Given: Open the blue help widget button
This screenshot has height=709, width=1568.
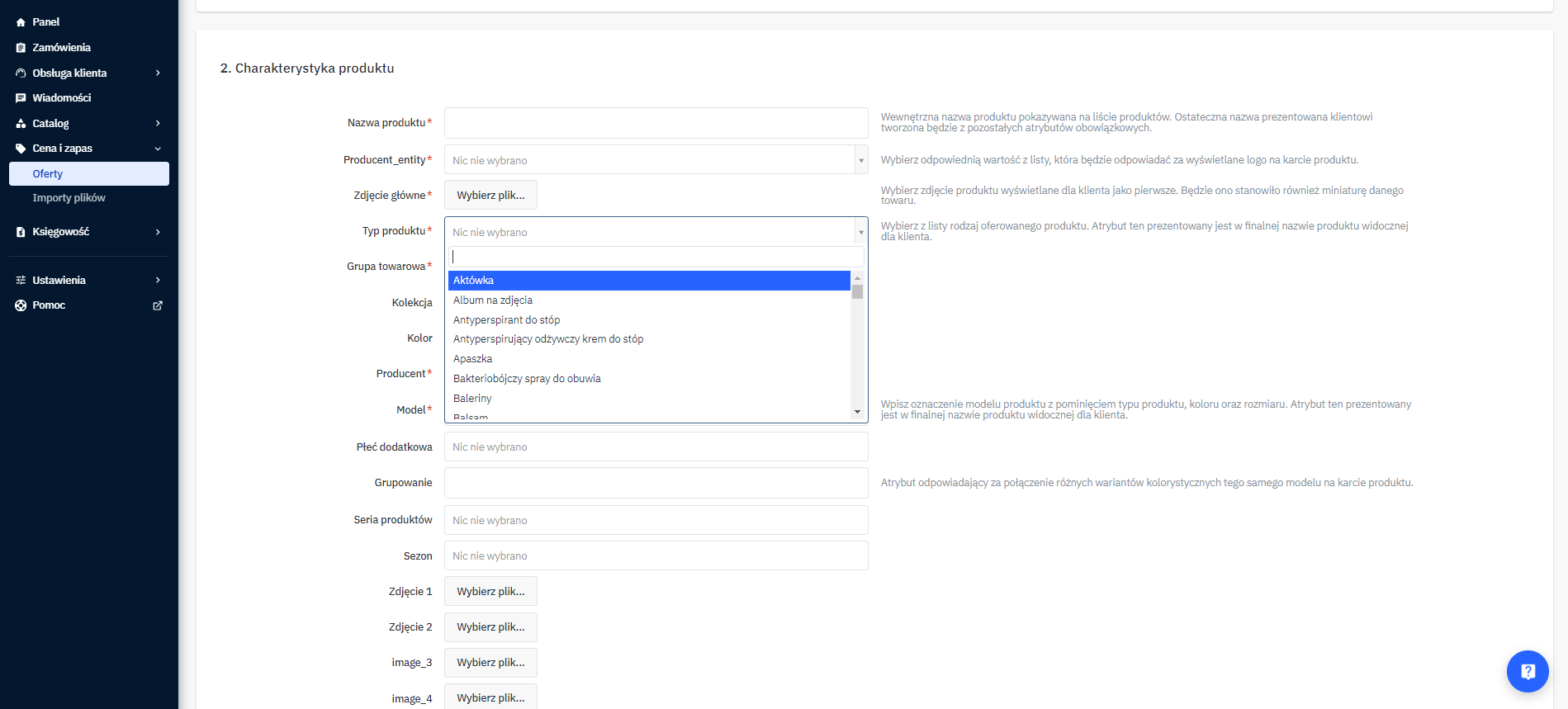Looking at the screenshot, I should pyautogui.click(x=1527, y=671).
